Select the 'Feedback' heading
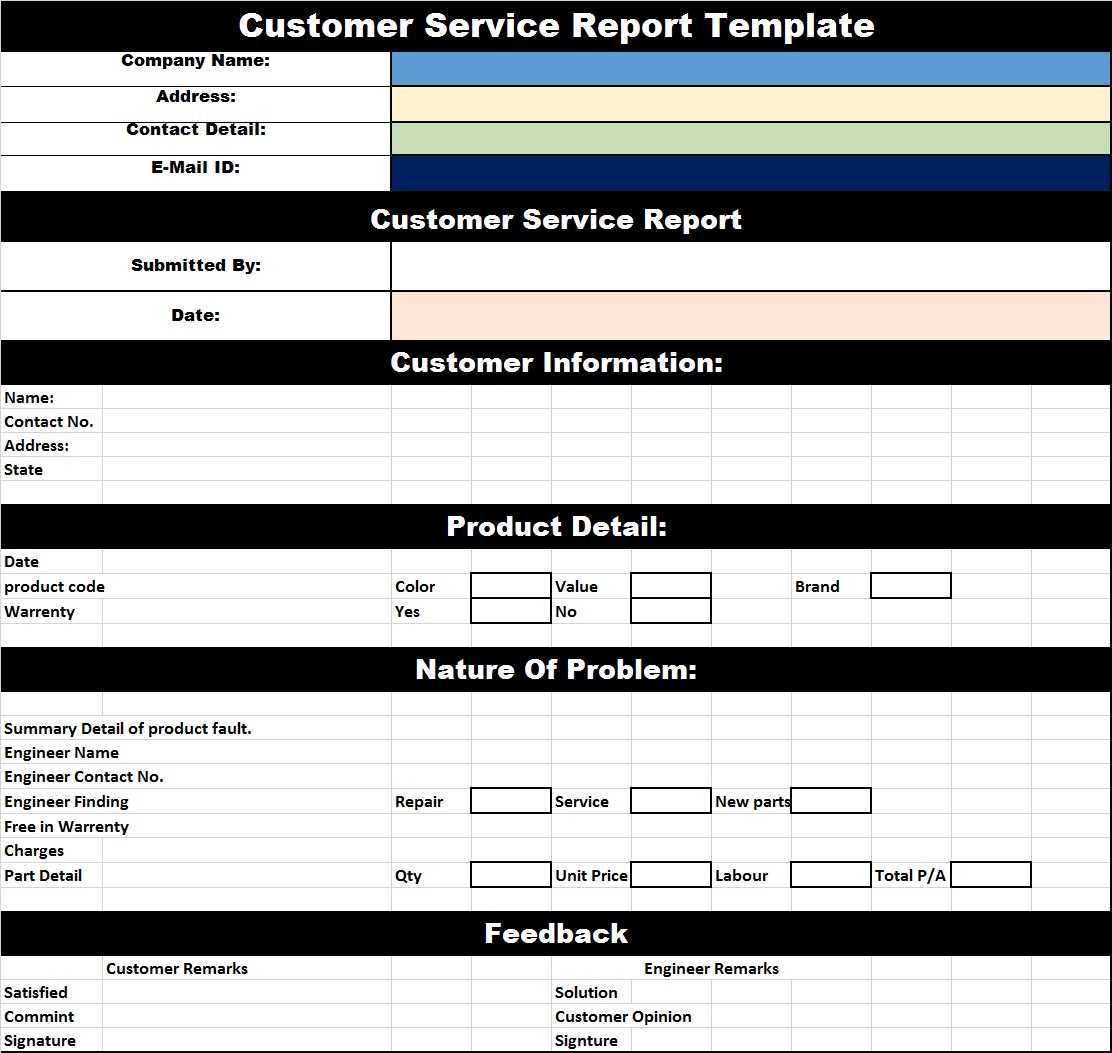Image resolution: width=1112 pixels, height=1053 pixels. coord(556,933)
